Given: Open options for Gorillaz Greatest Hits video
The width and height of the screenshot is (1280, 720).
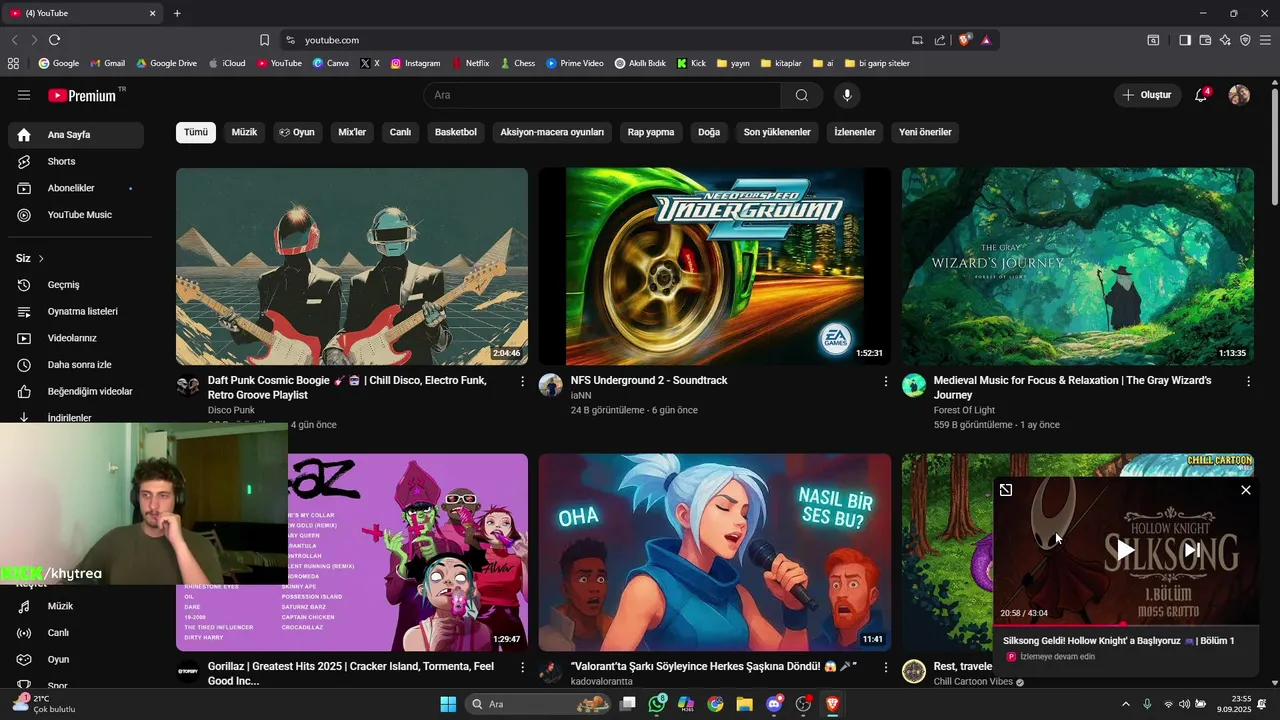Looking at the screenshot, I should coord(522,667).
